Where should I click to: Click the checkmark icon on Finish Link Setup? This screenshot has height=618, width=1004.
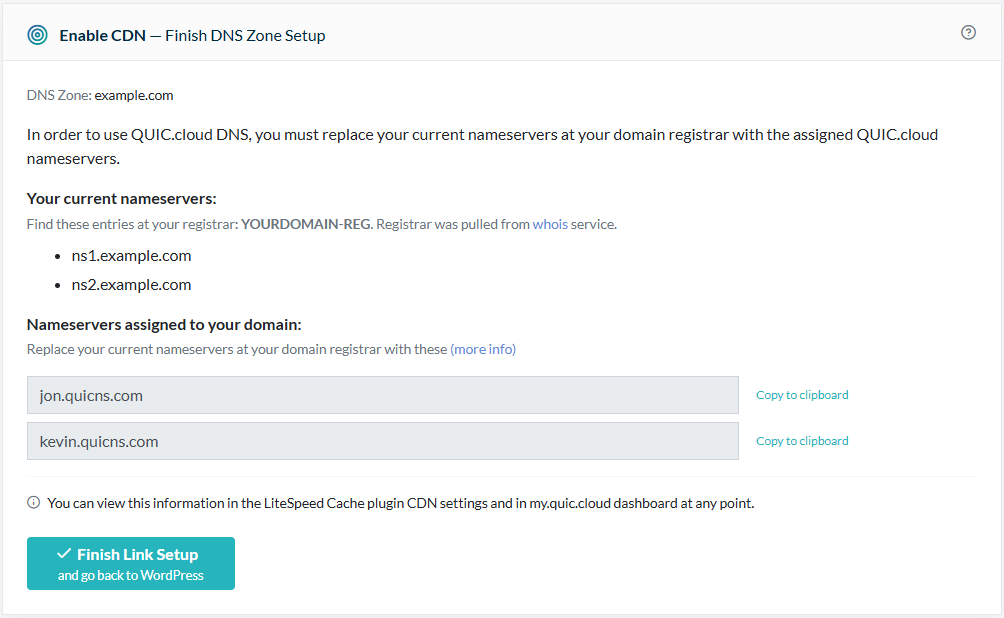click(64, 554)
